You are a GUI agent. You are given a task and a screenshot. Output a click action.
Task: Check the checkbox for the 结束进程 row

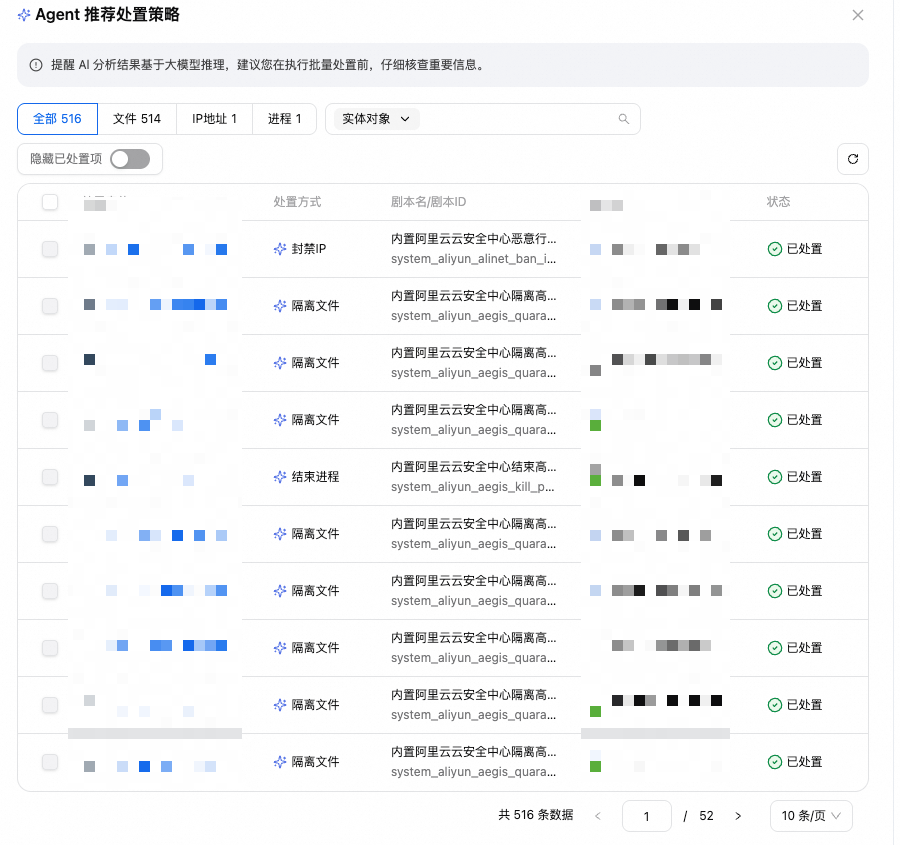pyautogui.click(x=50, y=476)
